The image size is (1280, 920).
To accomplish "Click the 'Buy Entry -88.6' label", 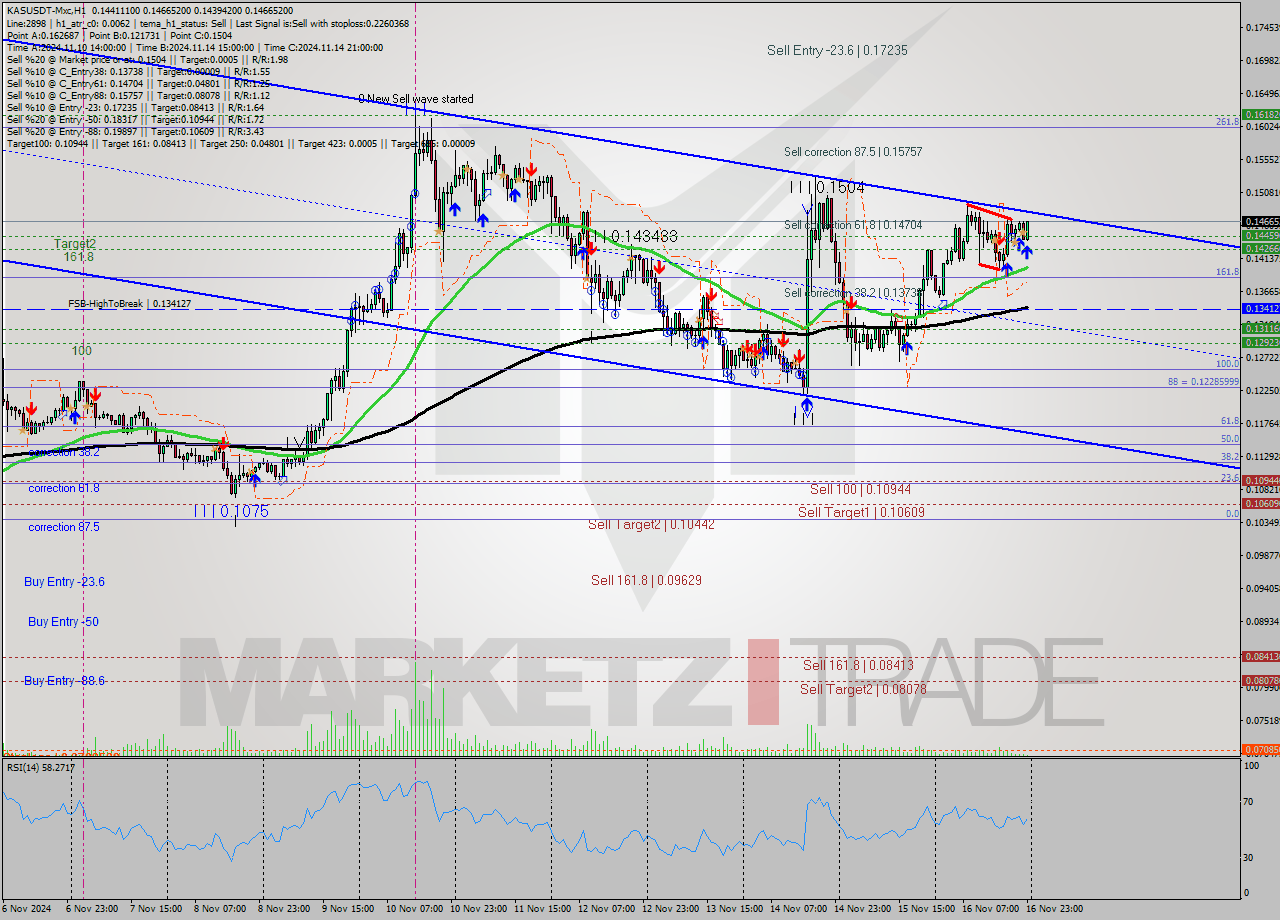I will coord(65,680).
